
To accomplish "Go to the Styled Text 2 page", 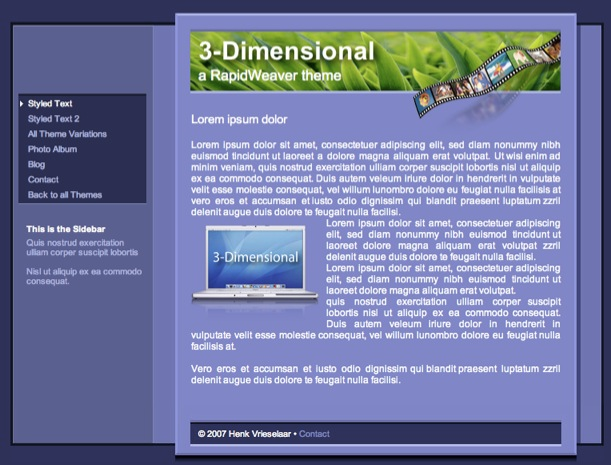I will [54, 119].
